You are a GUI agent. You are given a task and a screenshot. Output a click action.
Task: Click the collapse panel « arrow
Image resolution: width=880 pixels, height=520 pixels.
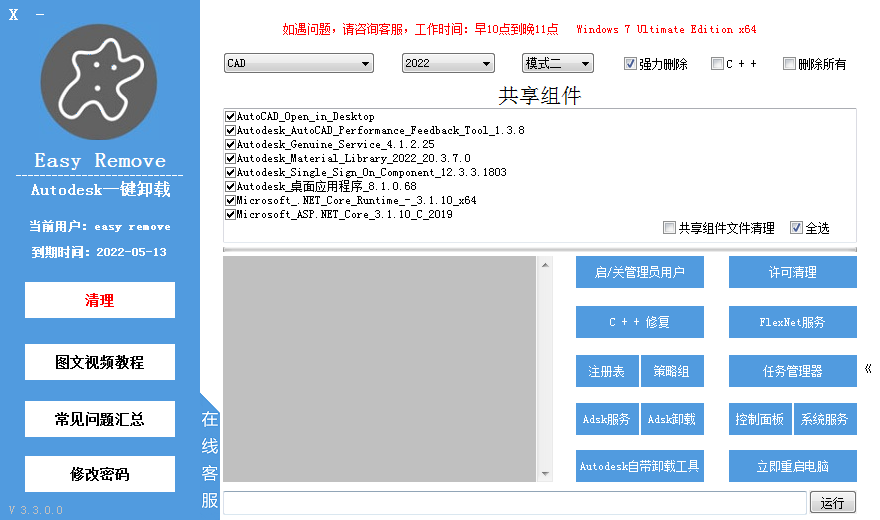[868, 369]
